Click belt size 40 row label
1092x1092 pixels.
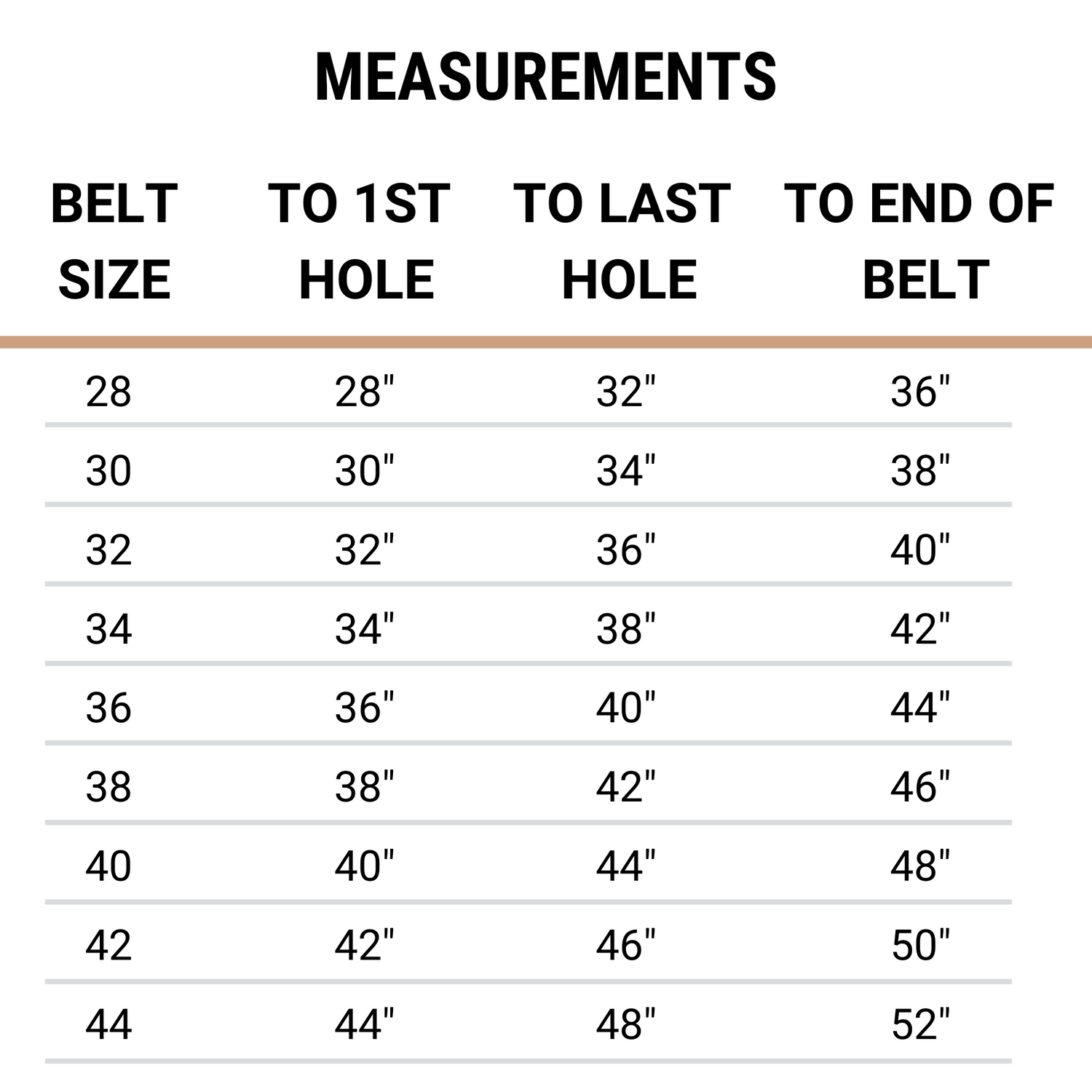pos(108,867)
